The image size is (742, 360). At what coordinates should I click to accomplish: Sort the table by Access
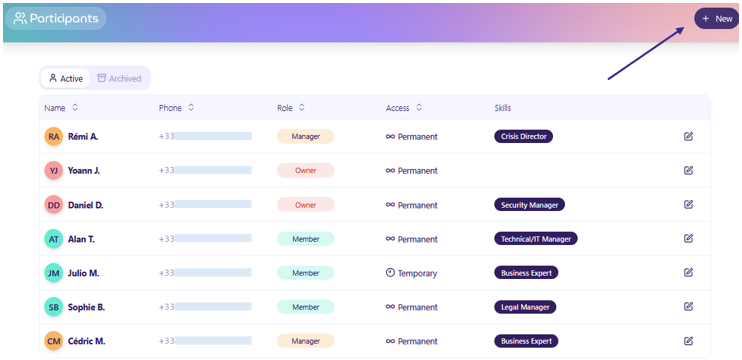click(x=419, y=107)
